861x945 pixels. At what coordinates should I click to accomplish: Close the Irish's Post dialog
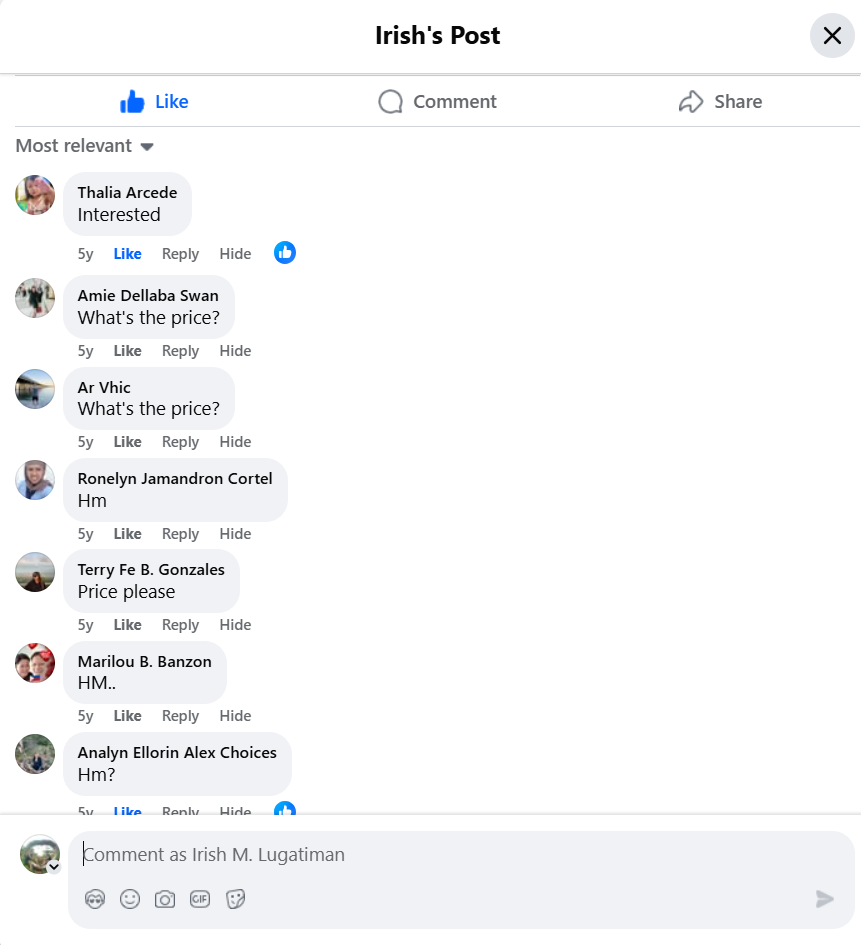[832, 36]
